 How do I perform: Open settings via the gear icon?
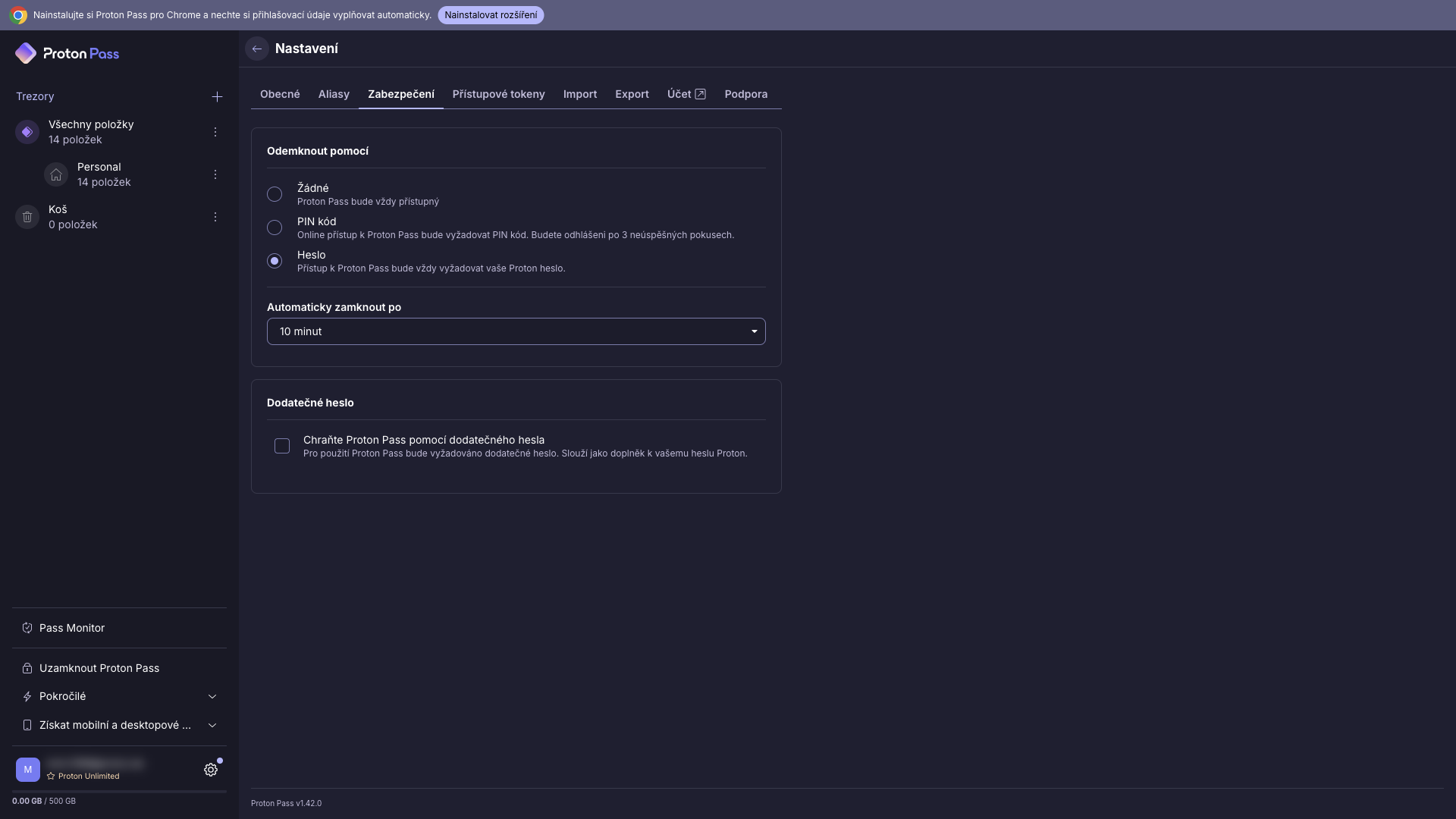[211, 770]
